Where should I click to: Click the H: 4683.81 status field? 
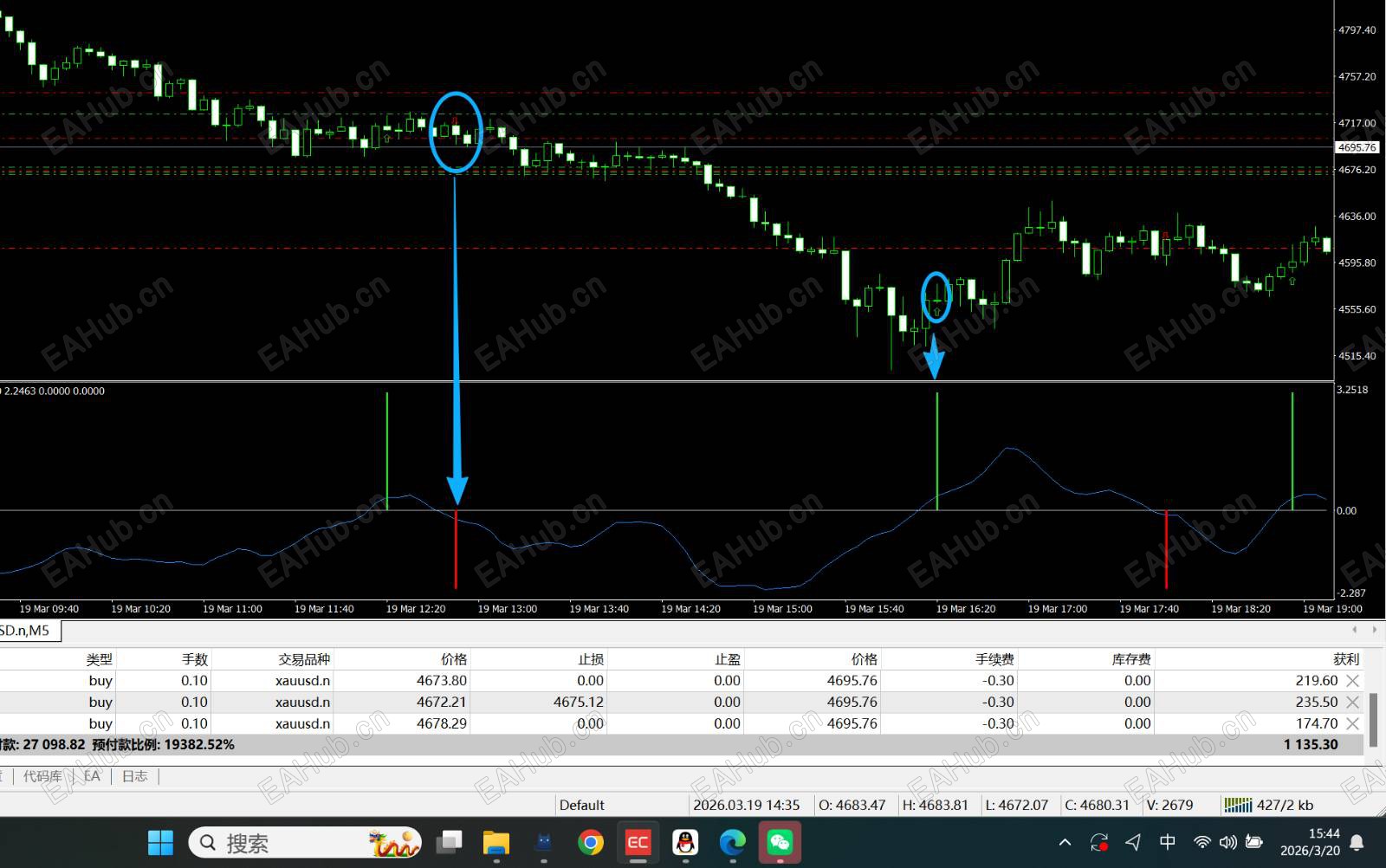(936, 805)
